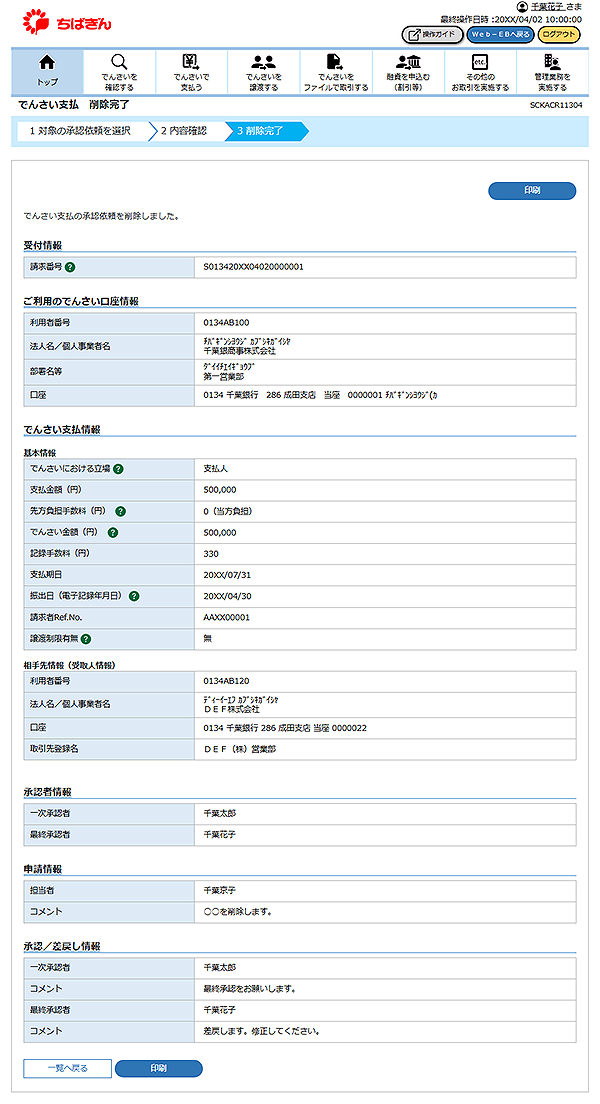Click the トップ home icon
The height and width of the screenshot is (1104, 600).
[x=47, y=70]
